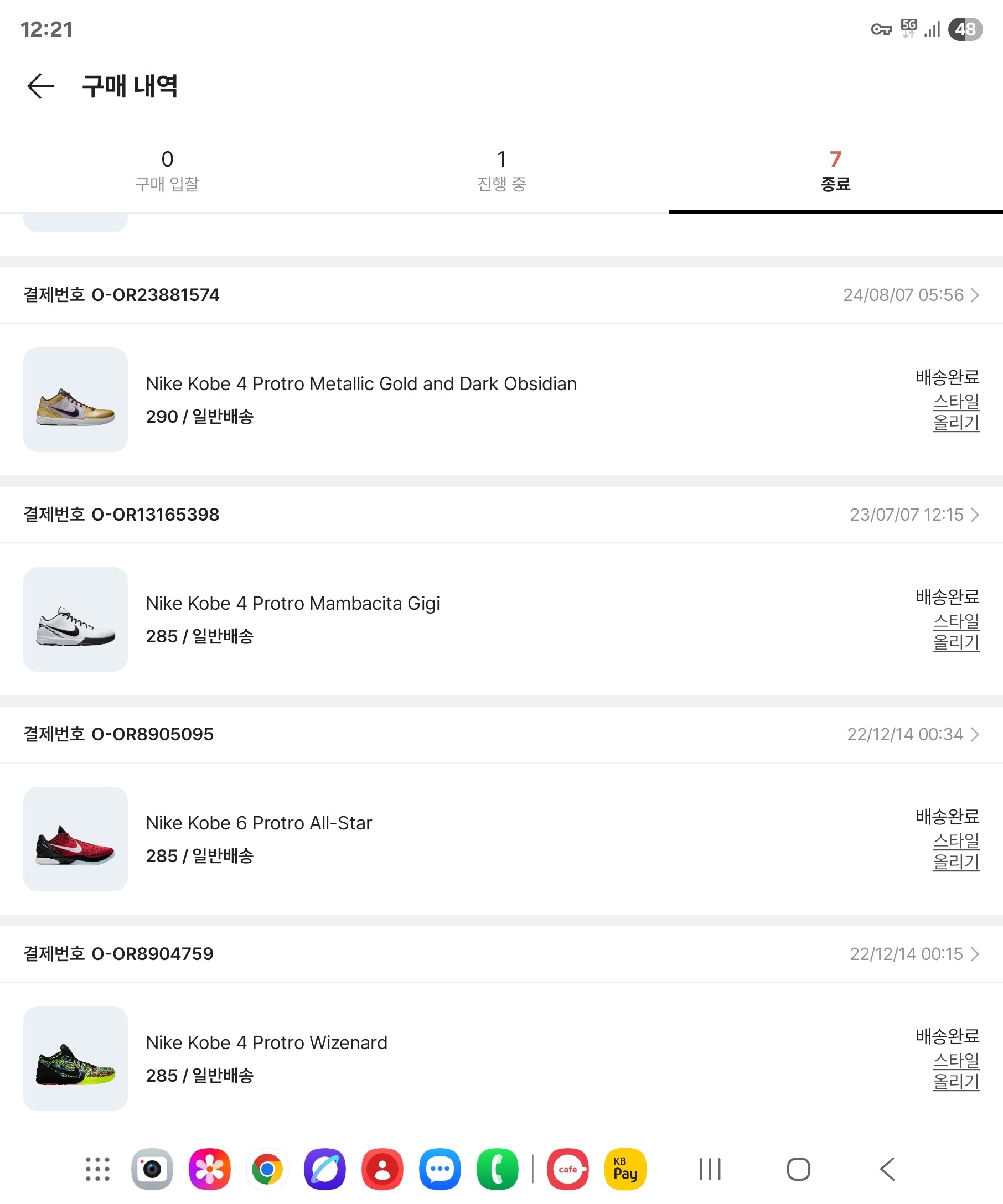Open the app drawer grid icon
This screenshot has height=1204, width=1003.
tap(97, 1169)
